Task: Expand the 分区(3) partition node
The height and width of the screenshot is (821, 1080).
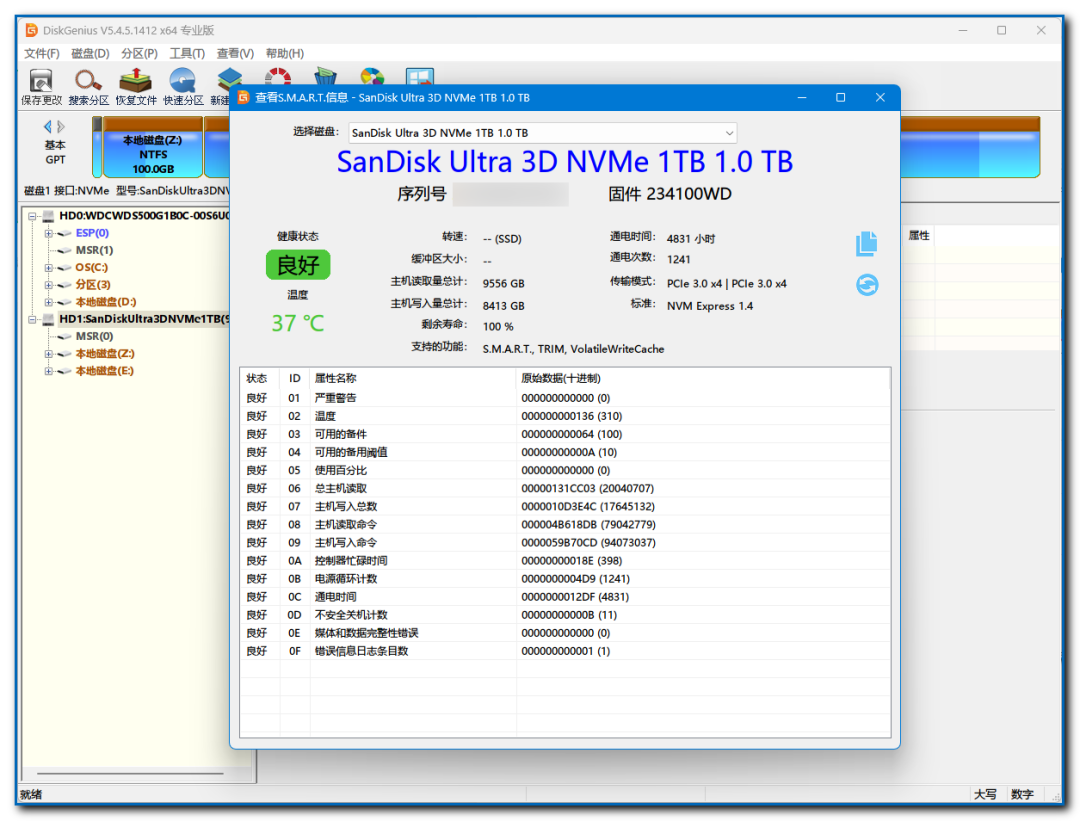Action: (48, 285)
